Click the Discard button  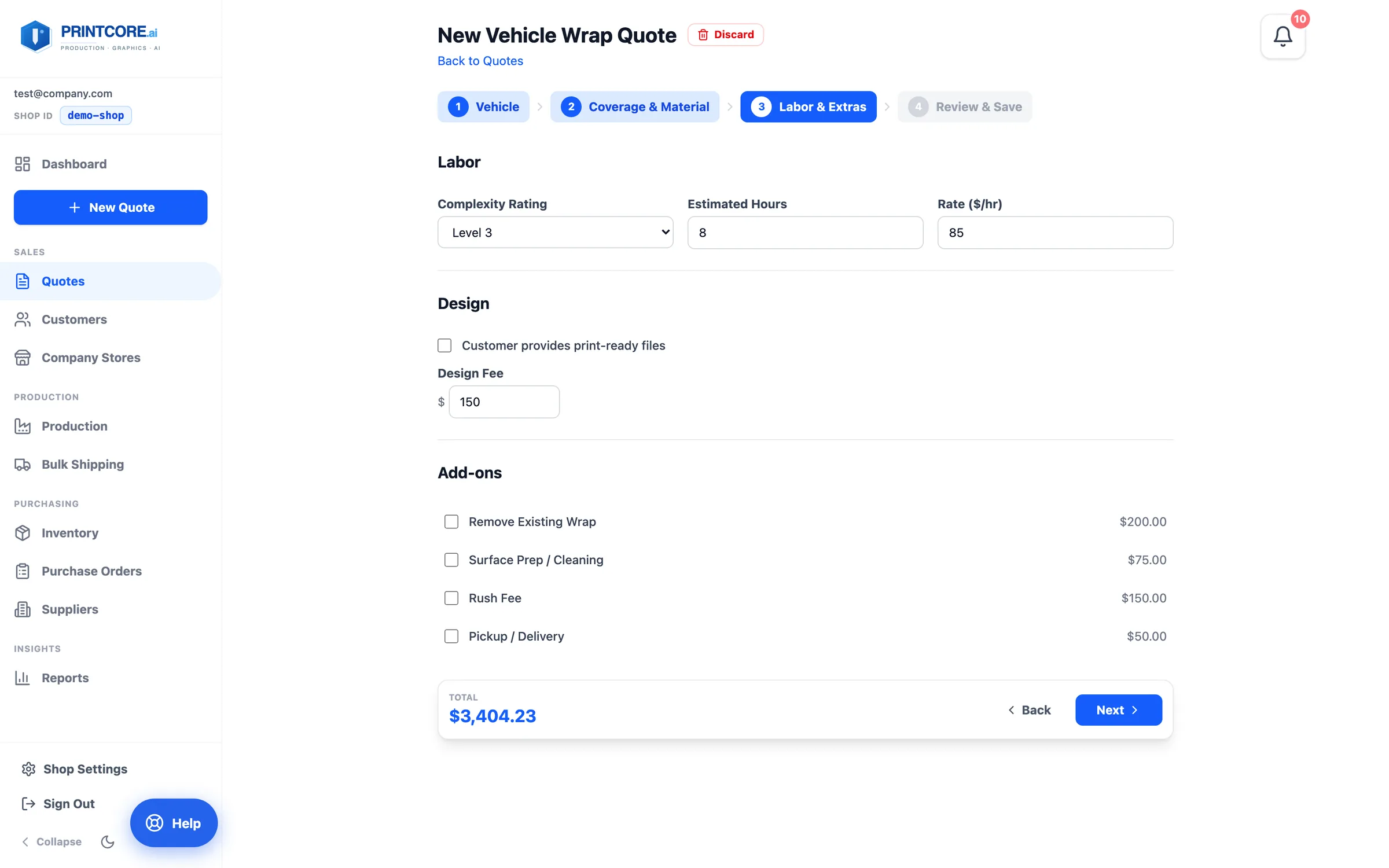(x=725, y=35)
